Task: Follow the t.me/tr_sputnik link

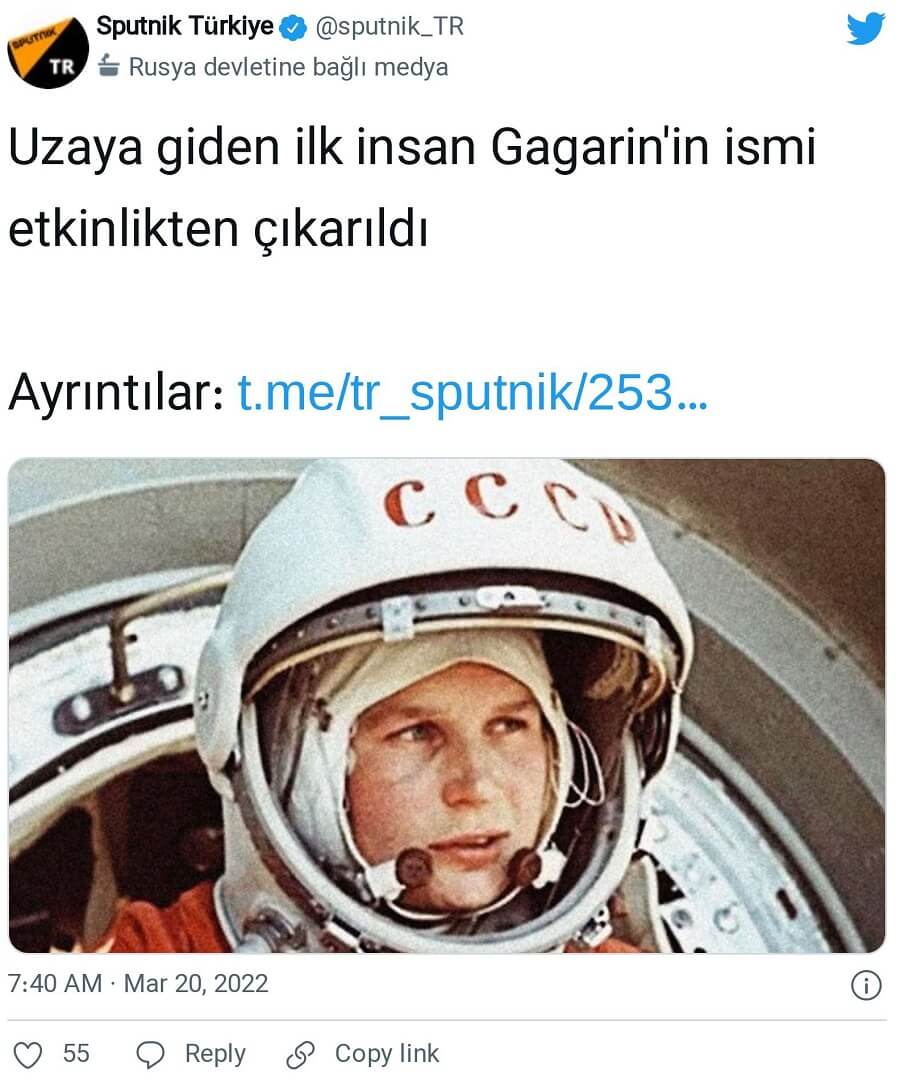Action: [473, 393]
